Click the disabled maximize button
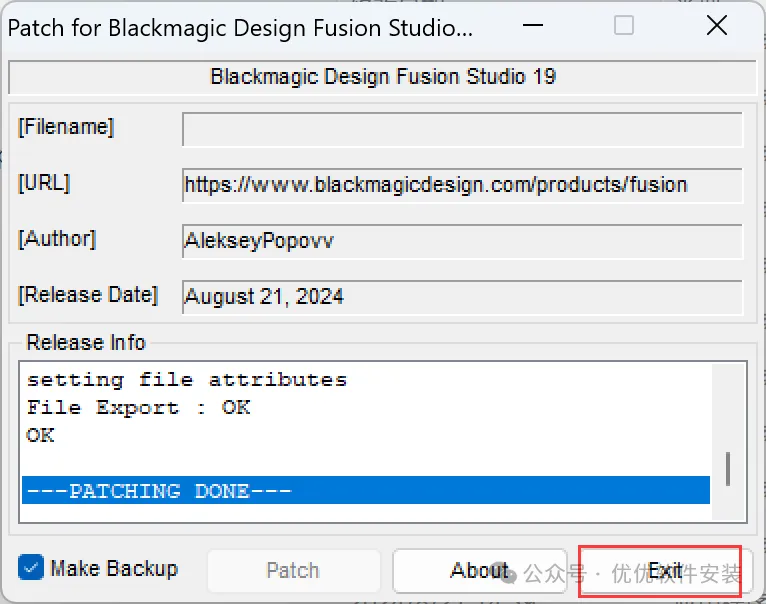766x604 pixels. coord(624,26)
